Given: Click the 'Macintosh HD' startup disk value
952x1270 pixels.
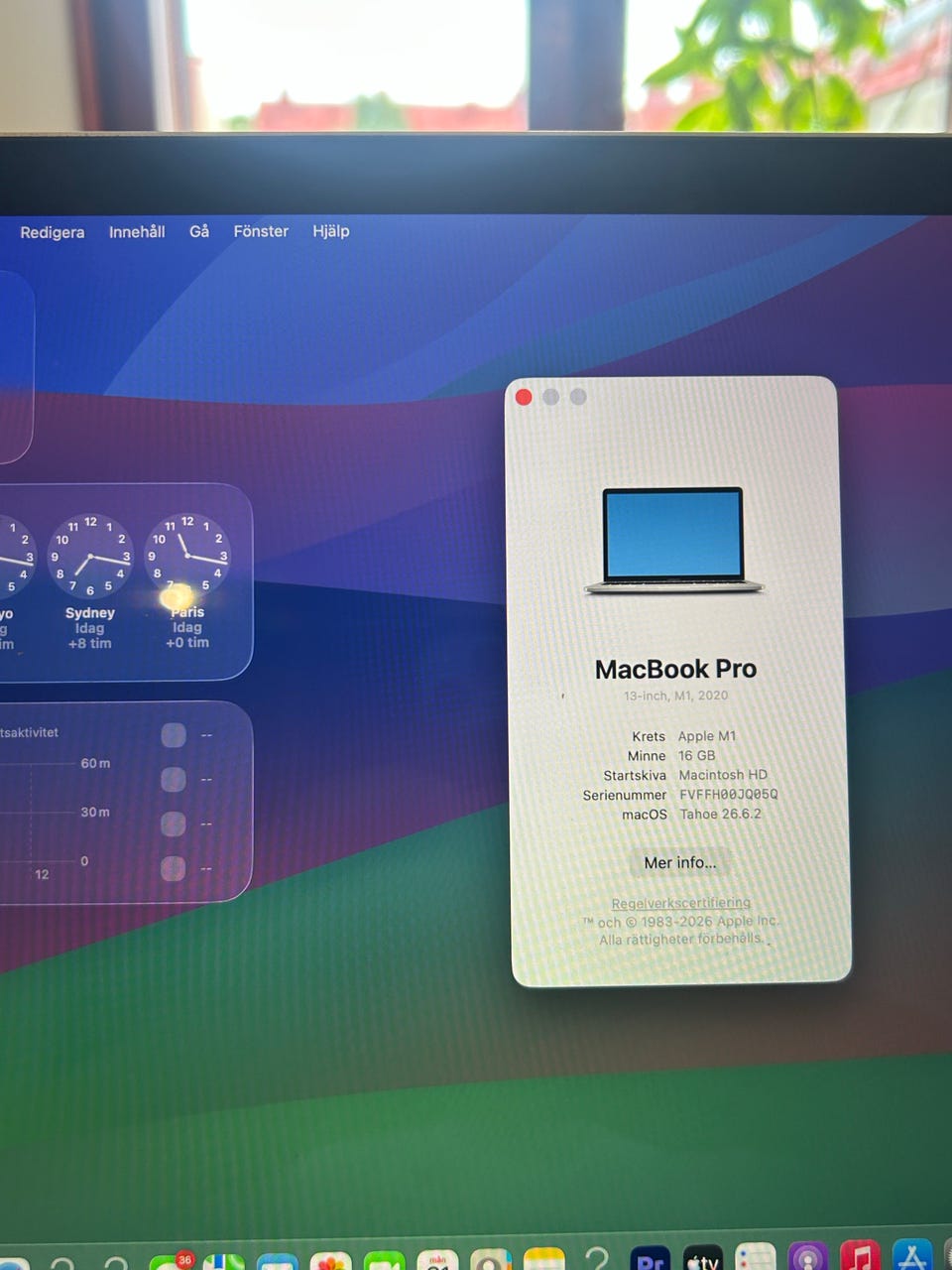Looking at the screenshot, I should pos(723,775).
